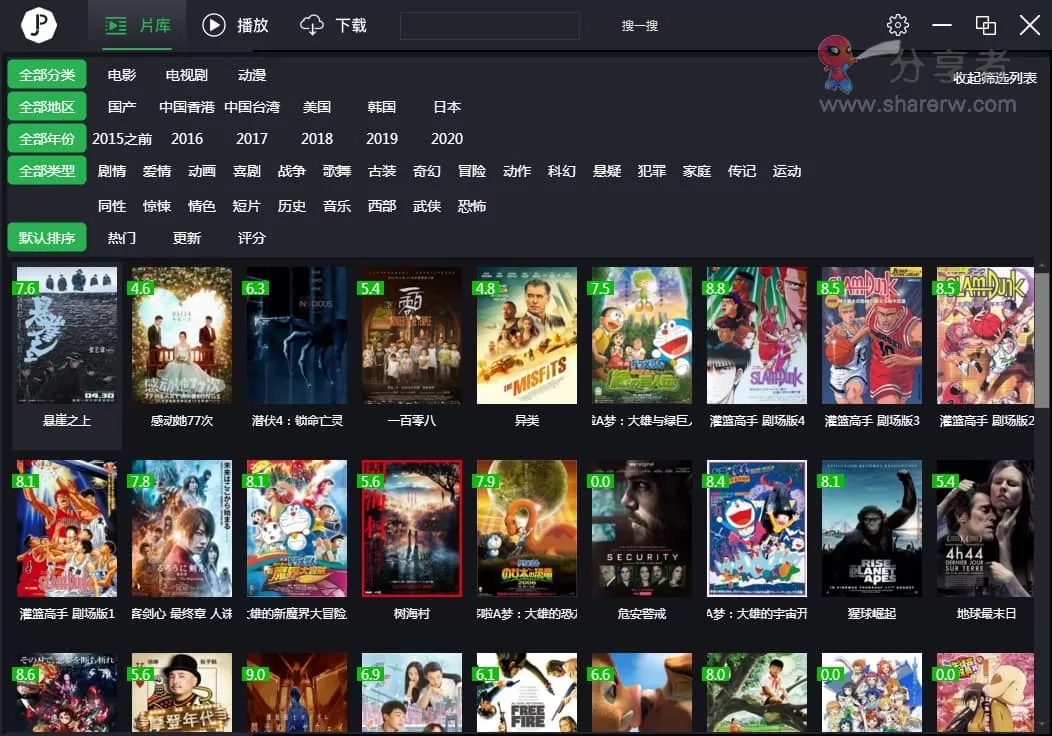Select the 武侠 genre filter

427,205
